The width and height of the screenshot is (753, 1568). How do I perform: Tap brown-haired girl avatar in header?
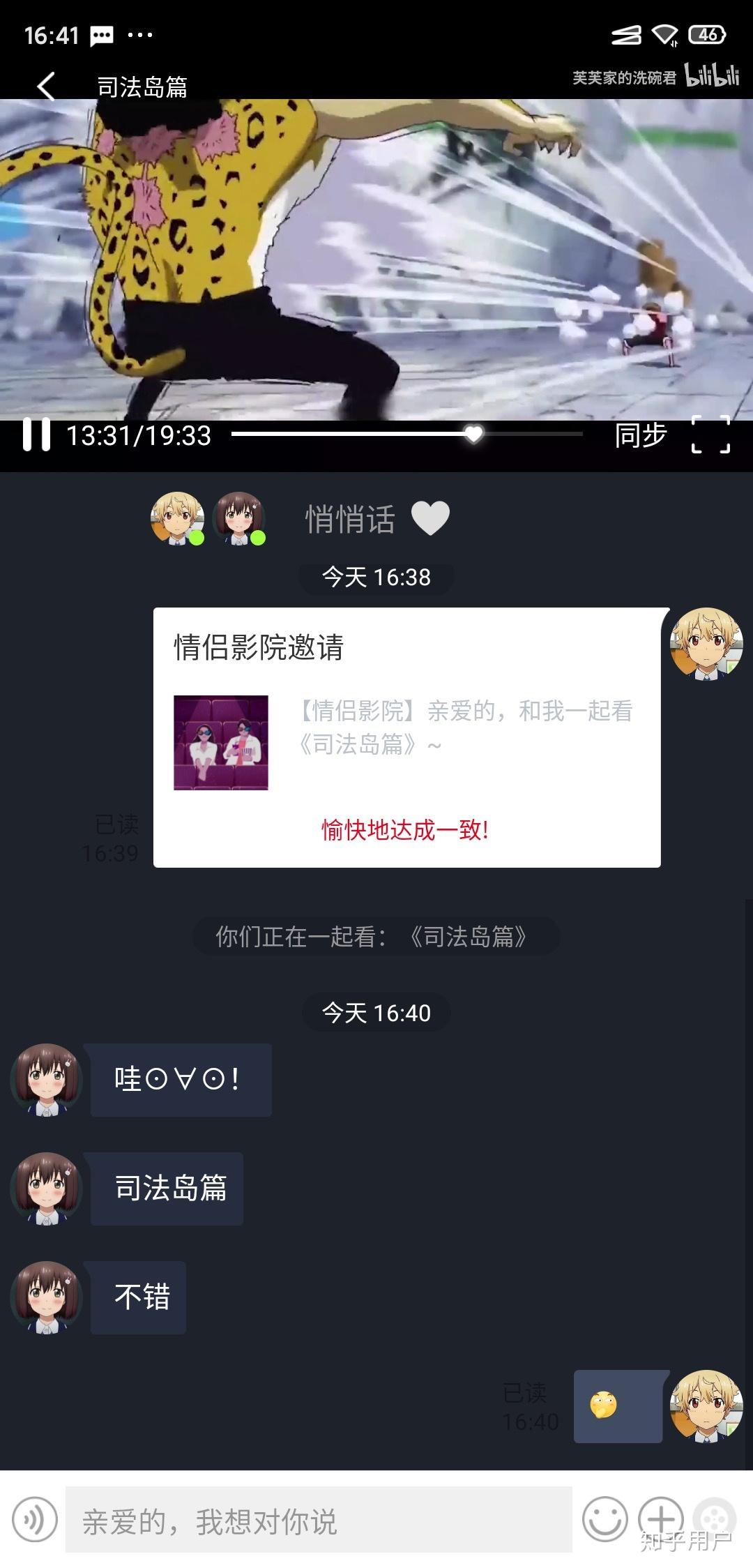(238, 518)
